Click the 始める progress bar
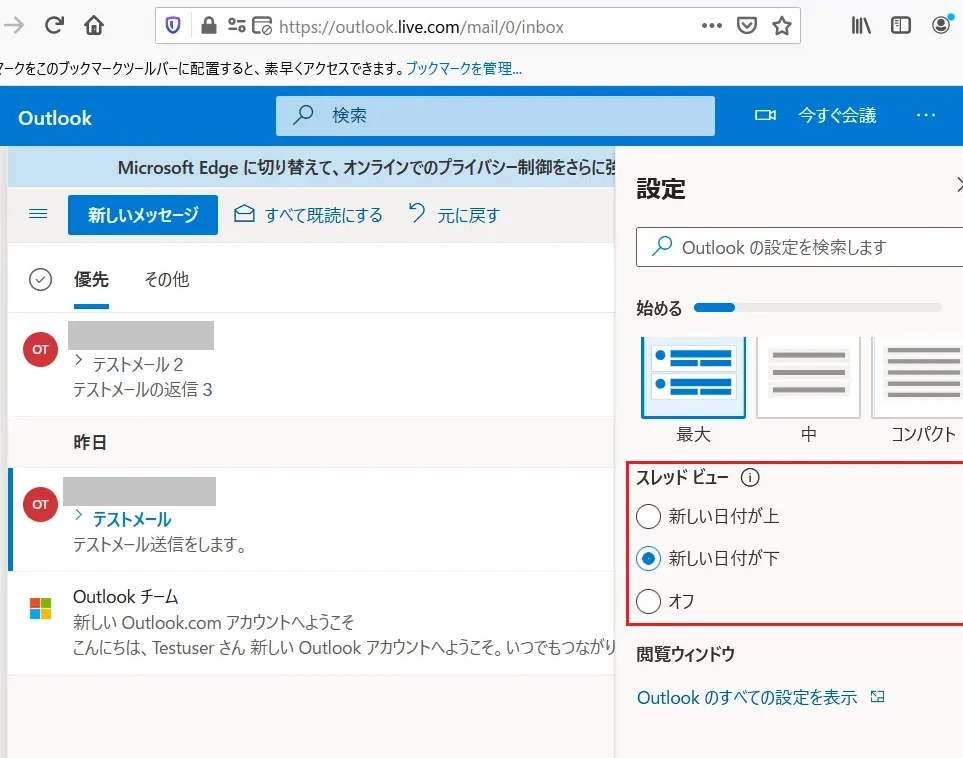This screenshot has height=758, width=963. (x=817, y=308)
